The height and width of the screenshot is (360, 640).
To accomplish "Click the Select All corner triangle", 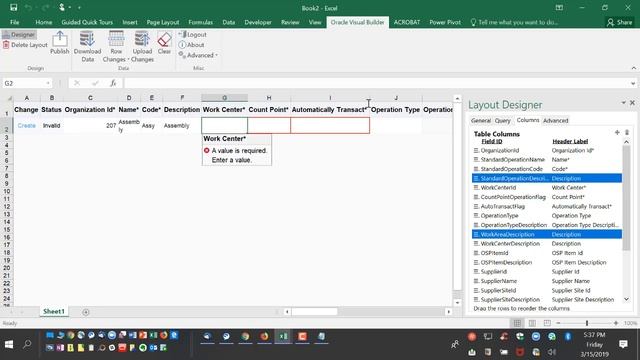I will [x=9, y=98].
